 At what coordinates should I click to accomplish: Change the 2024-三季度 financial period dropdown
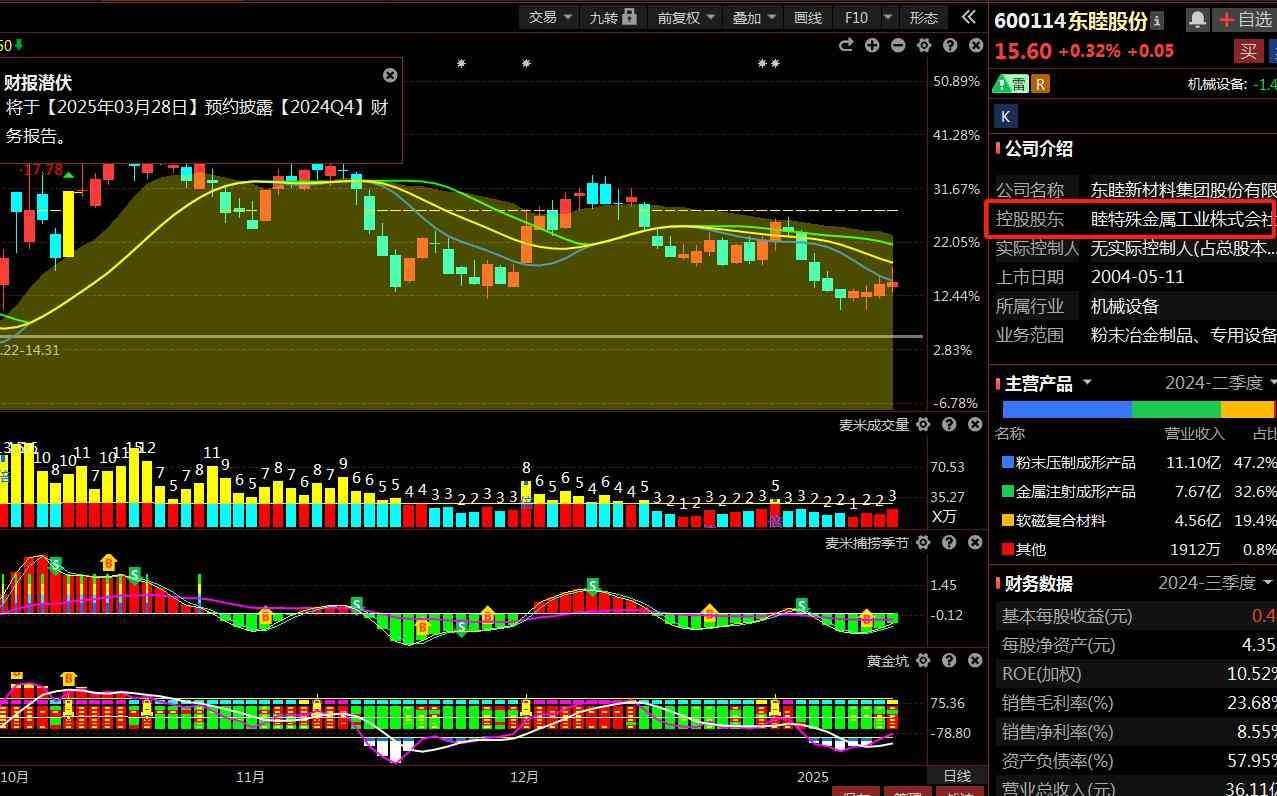coord(1216,583)
